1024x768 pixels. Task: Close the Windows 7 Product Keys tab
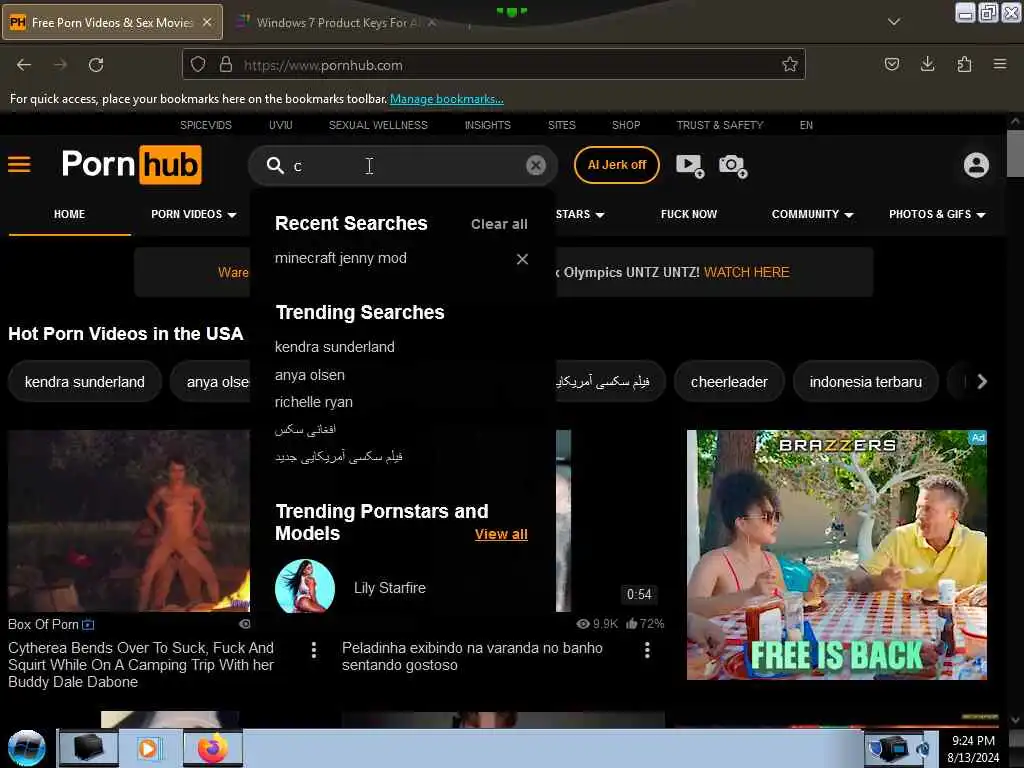point(432,22)
